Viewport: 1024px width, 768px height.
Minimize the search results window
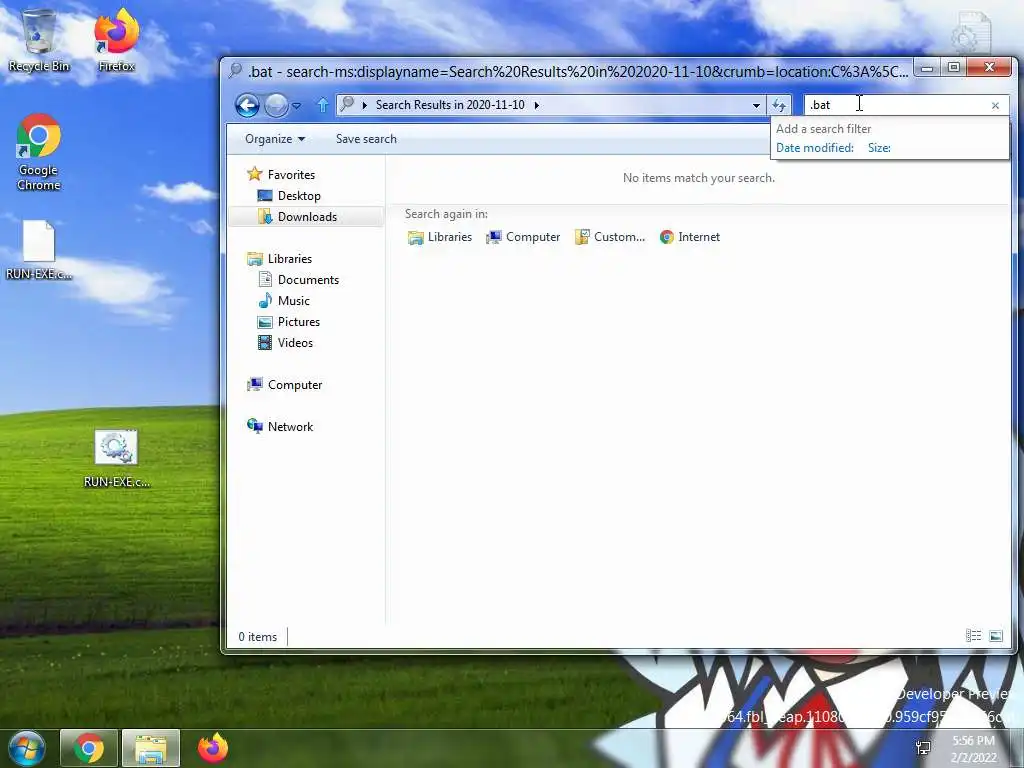(927, 67)
